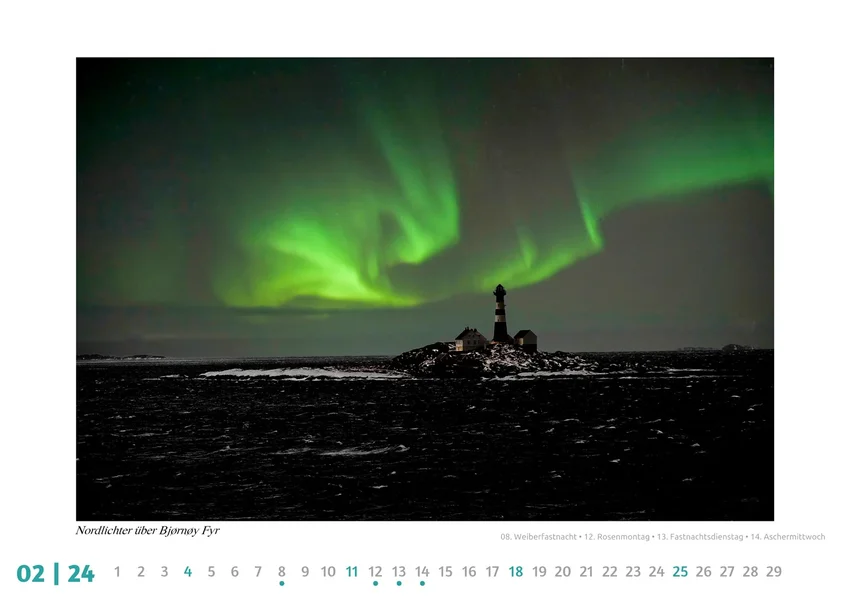Click day 22 in the date row
The width and height of the screenshot is (850, 600).
click(x=610, y=572)
